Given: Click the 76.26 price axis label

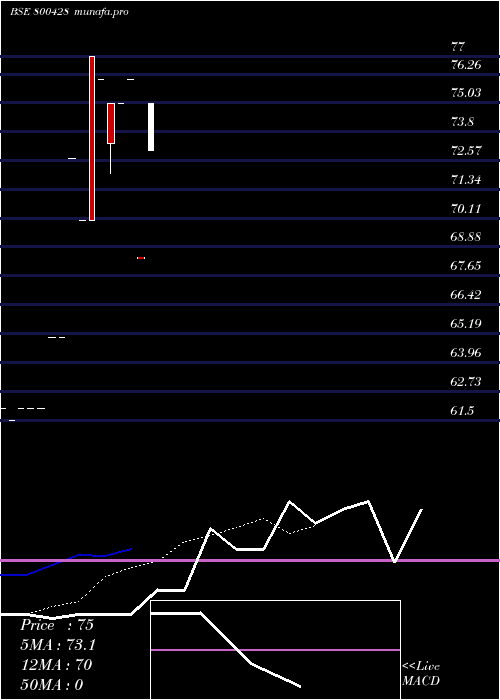Looking at the screenshot, I should [466, 65].
